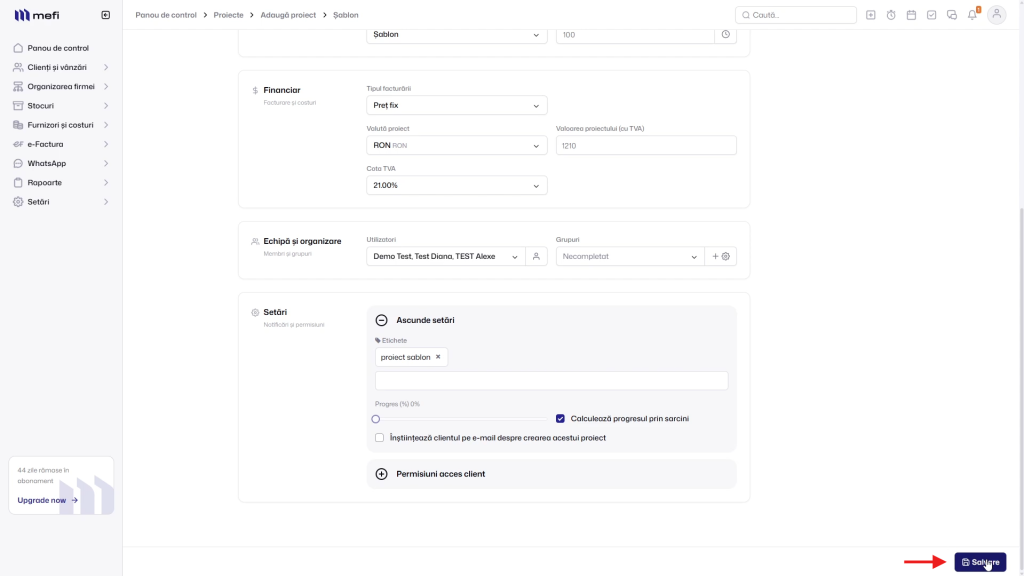
Task: Click the 'Upgrade now' link
Action: point(48,500)
